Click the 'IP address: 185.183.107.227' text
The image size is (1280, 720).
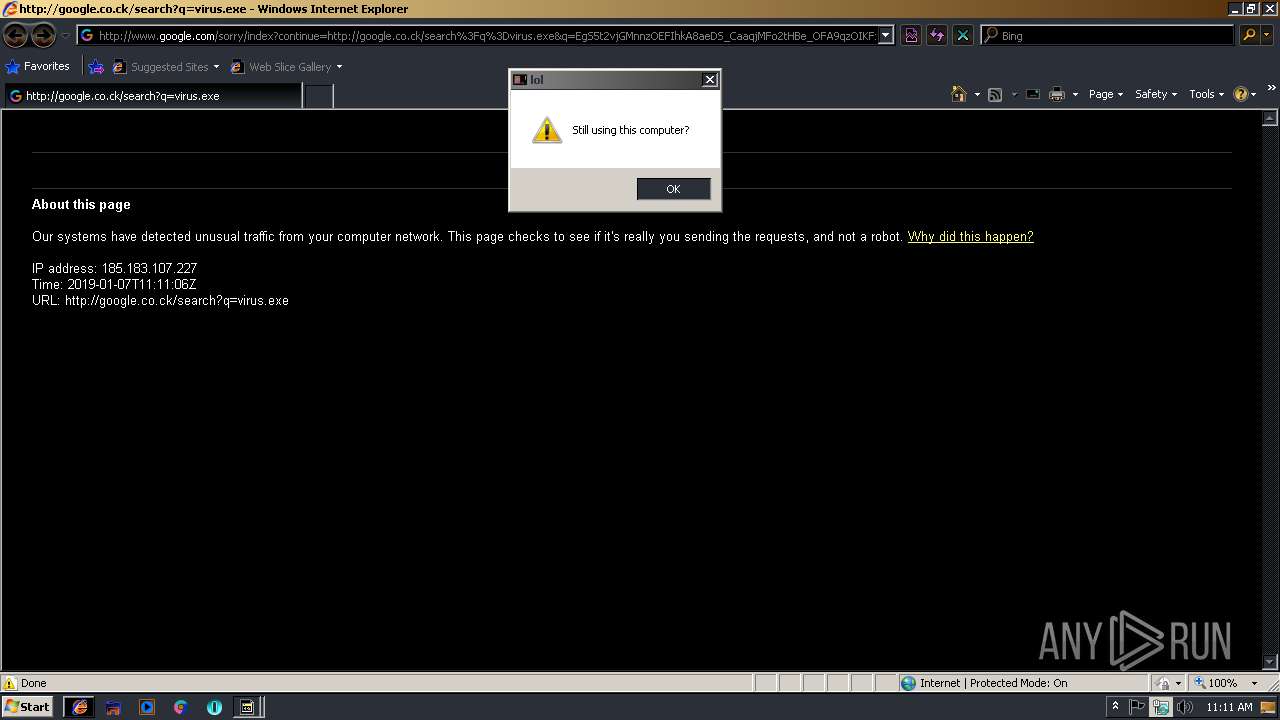pos(114,269)
